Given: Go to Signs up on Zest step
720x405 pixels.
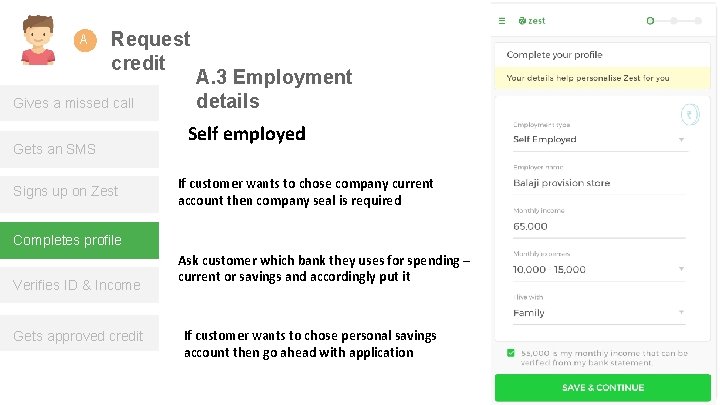Looking at the screenshot, I should tap(79, 191).
